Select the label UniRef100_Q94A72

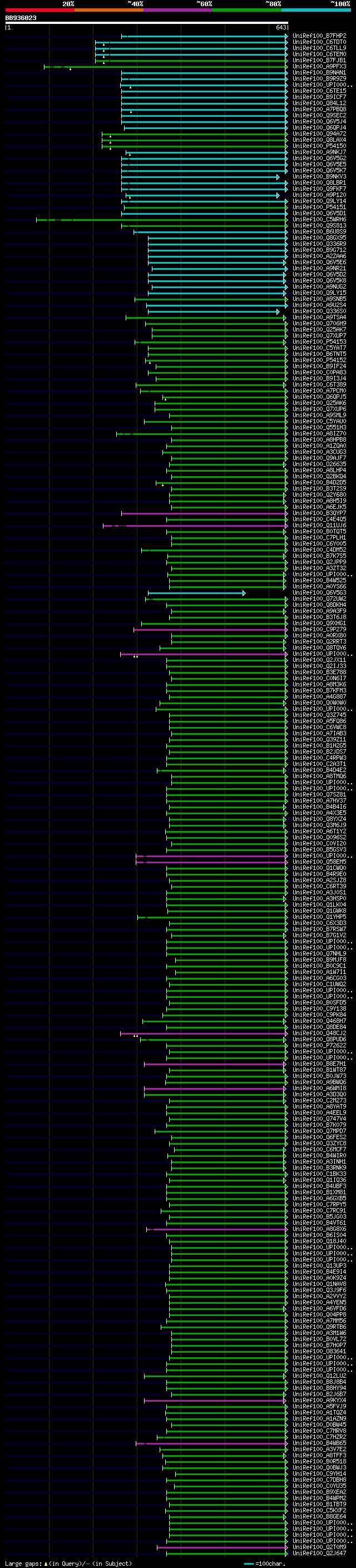[x=319, y=134]
